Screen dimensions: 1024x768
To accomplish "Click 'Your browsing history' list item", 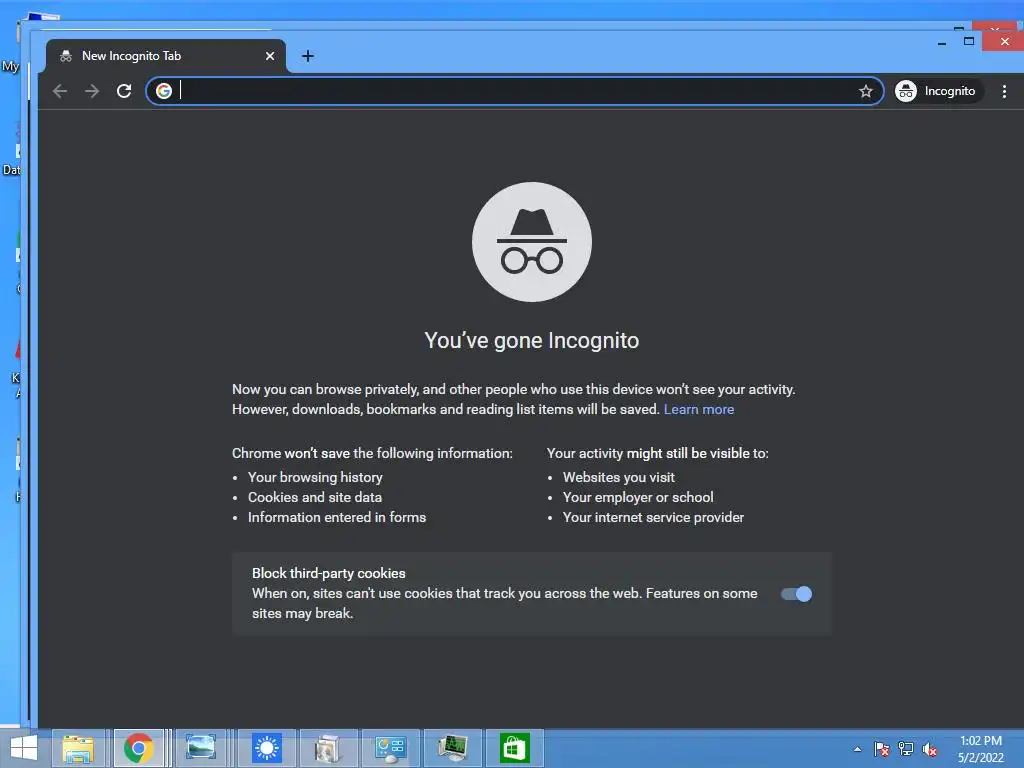I will pos(315,477).
